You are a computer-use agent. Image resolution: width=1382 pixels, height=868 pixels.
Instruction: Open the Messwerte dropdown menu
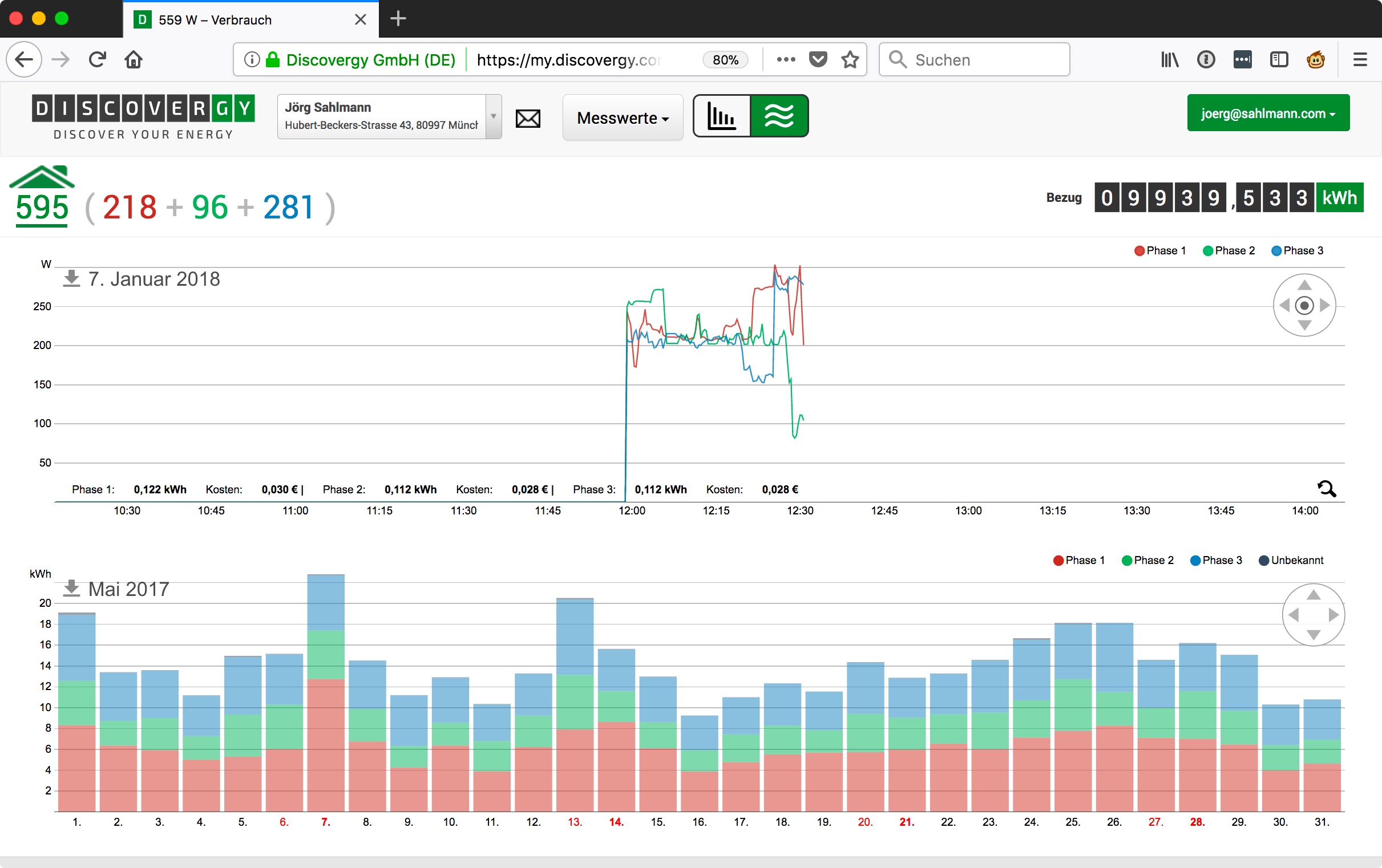coord(623,117)
